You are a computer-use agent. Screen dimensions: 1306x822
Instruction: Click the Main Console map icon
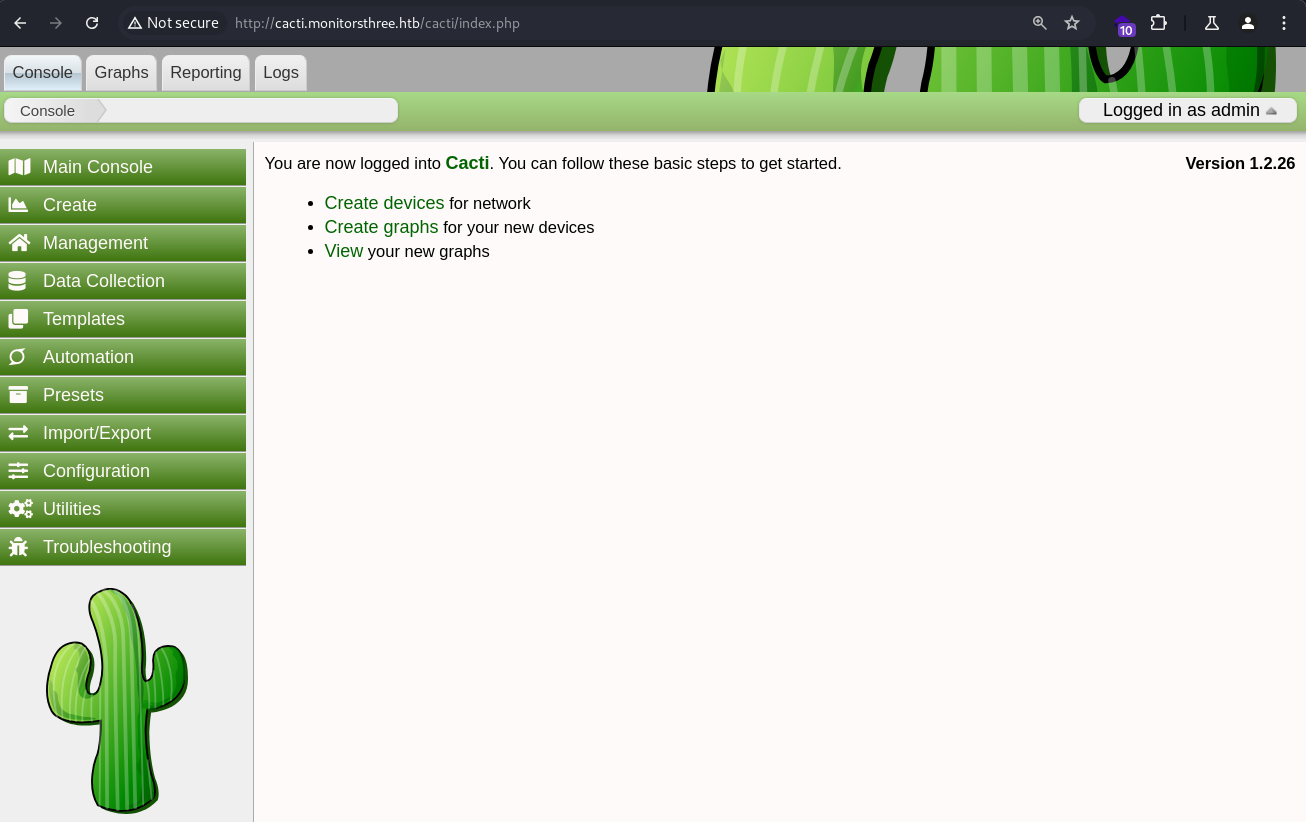(19, 167)
